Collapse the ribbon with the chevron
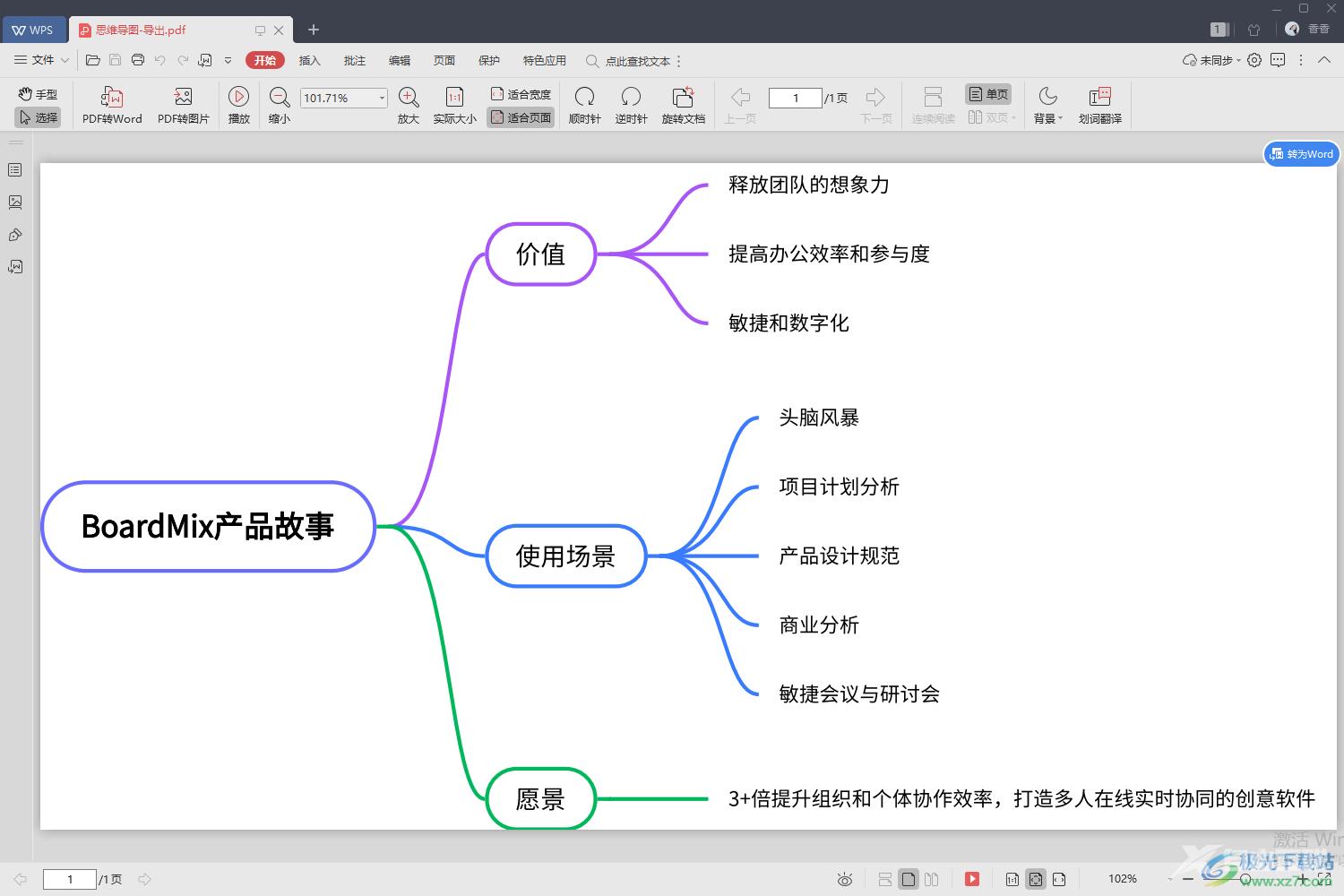 coord(1324,60)
